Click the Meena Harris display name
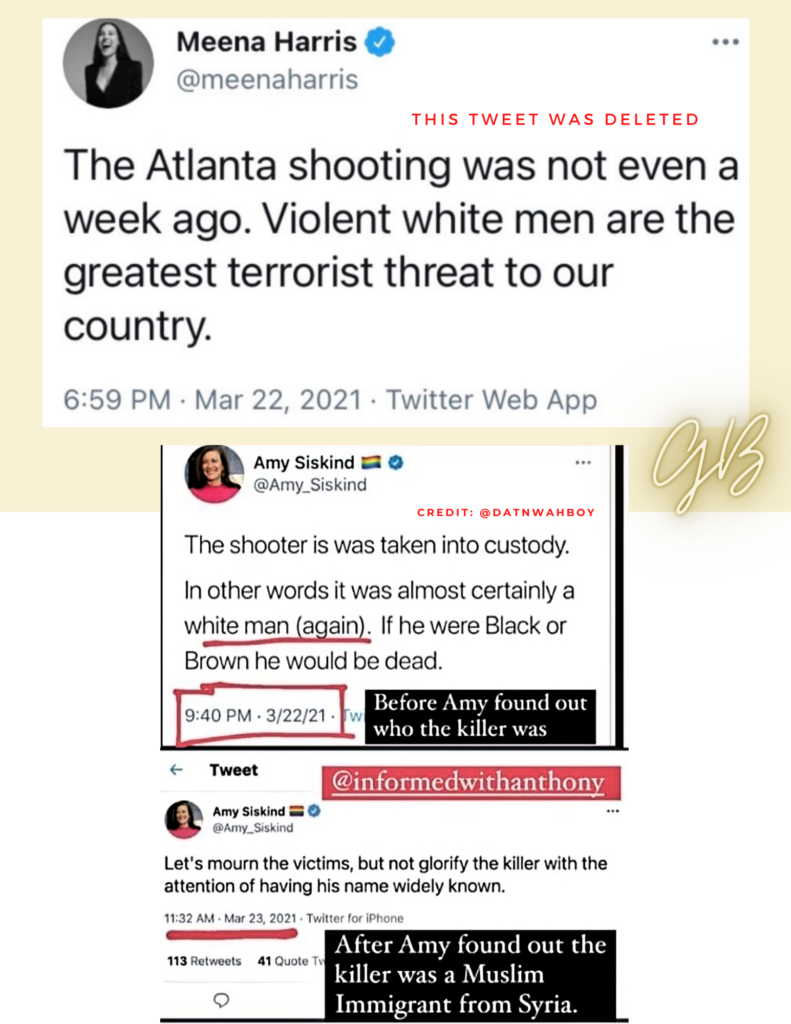Screen dimensions: 791x1024 tap(266, 42)
